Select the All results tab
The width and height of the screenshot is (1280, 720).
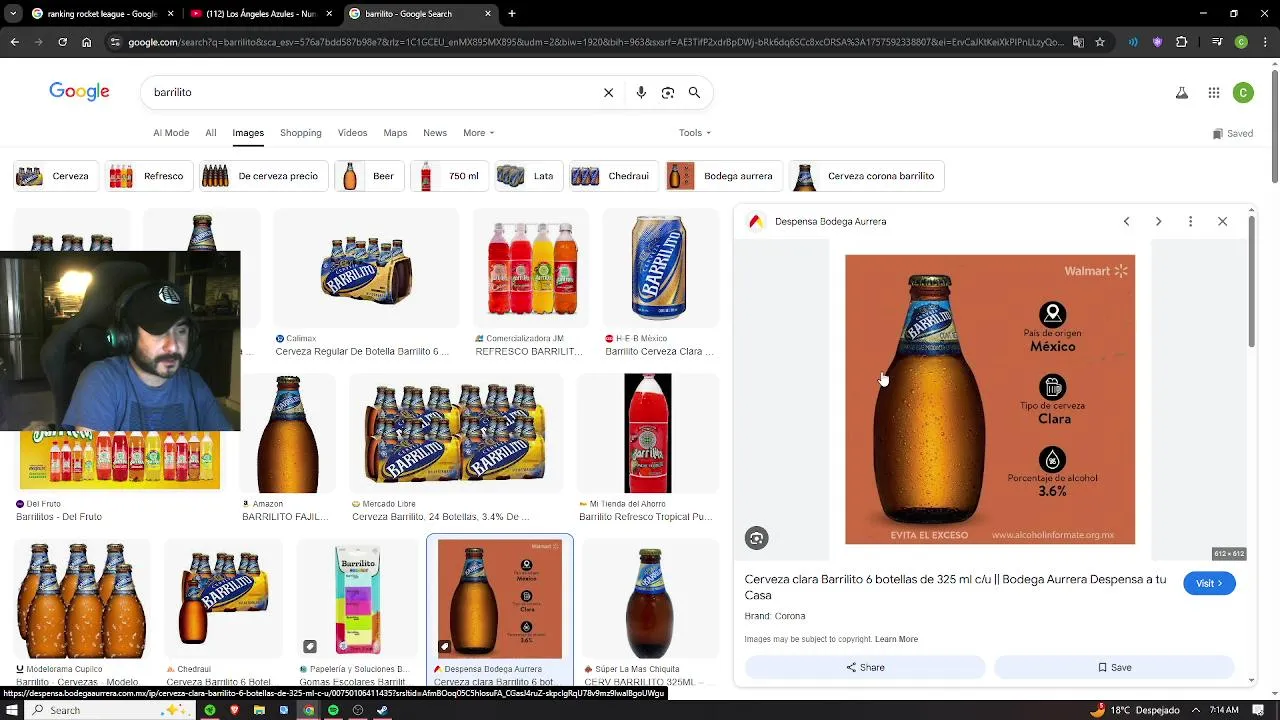[x=211, y=133]
